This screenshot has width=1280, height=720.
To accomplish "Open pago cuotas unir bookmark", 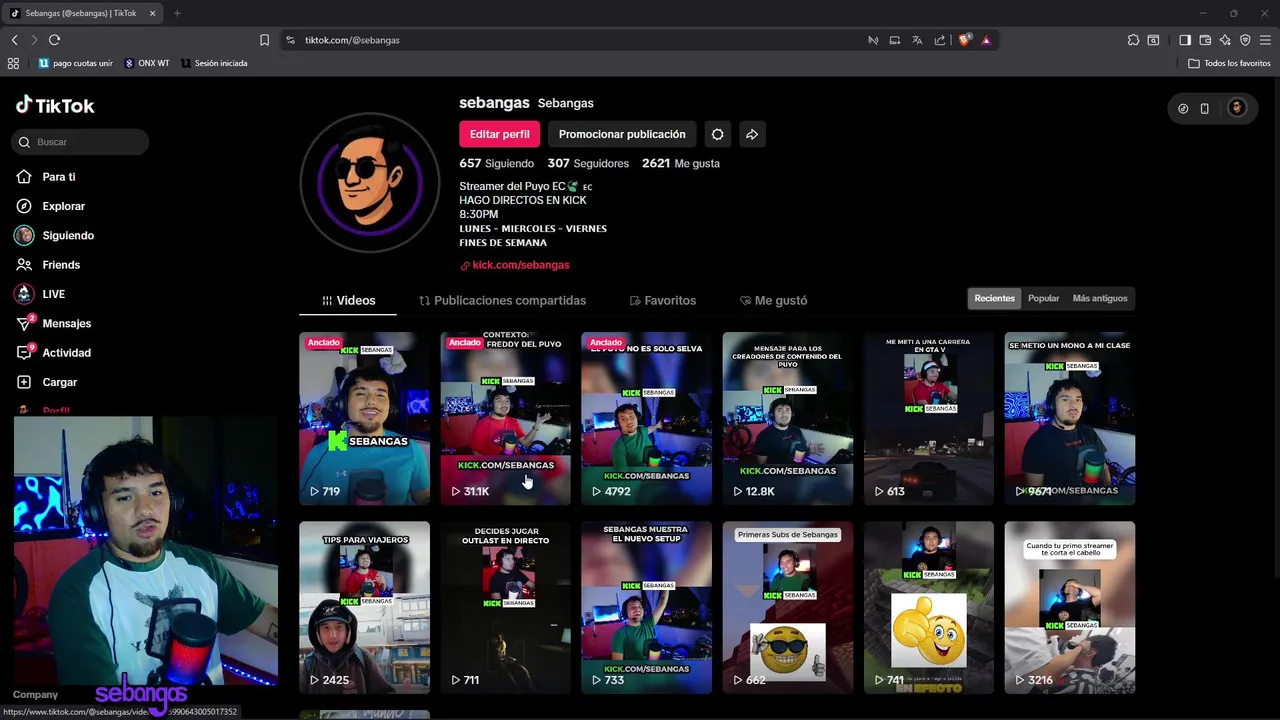I will tap(76, 63).
